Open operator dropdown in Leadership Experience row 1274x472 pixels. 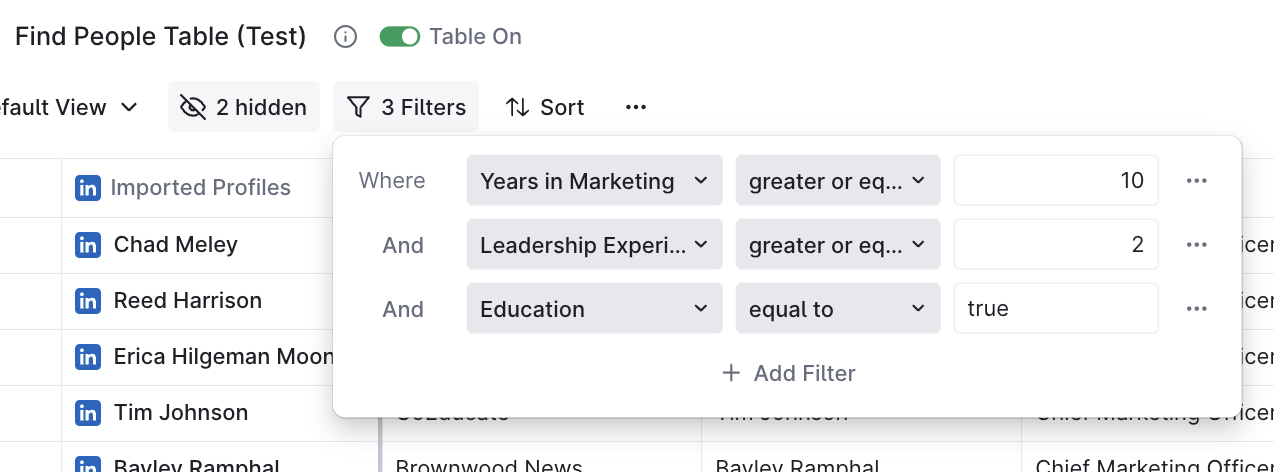click(838, 245)
